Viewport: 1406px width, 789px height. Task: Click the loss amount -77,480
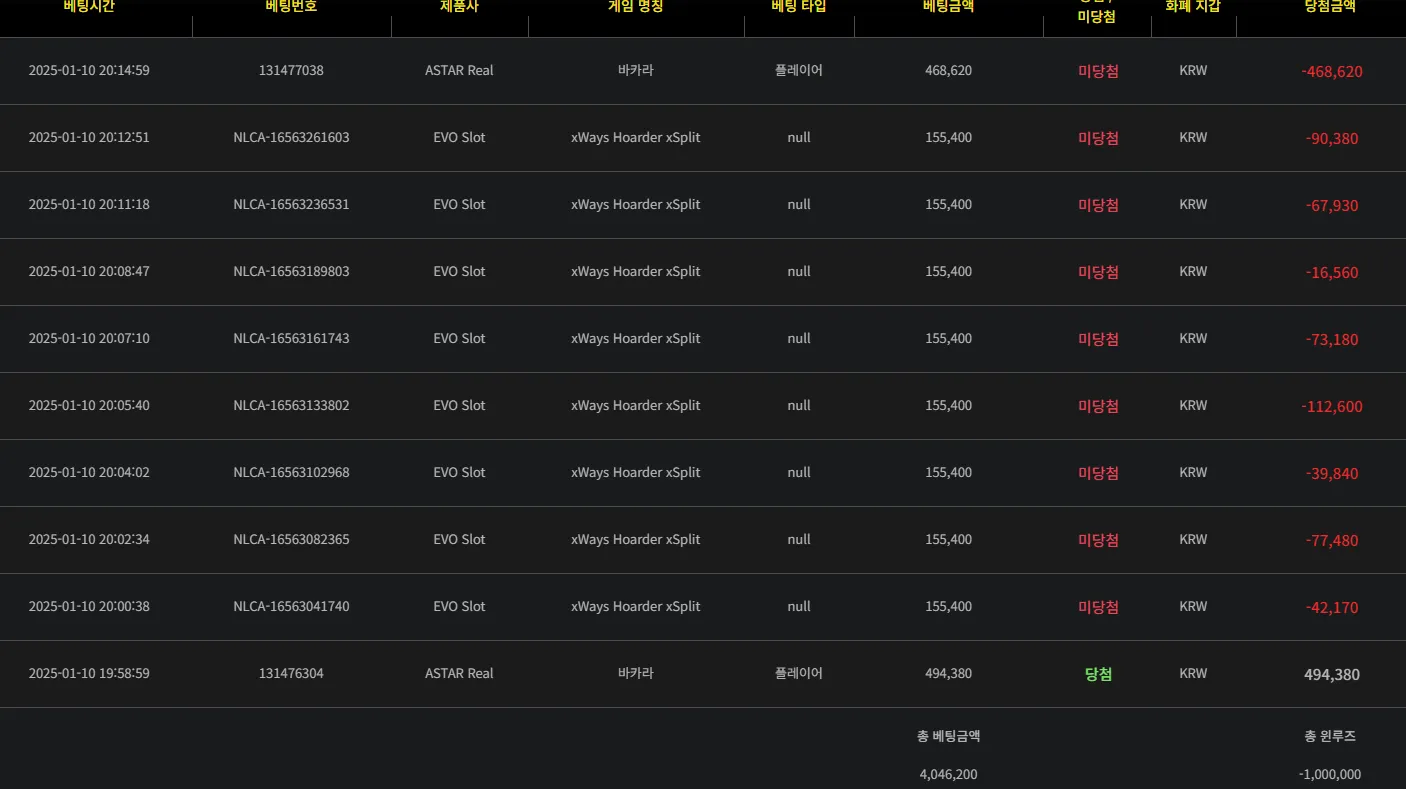click(x=1332, y=541)
